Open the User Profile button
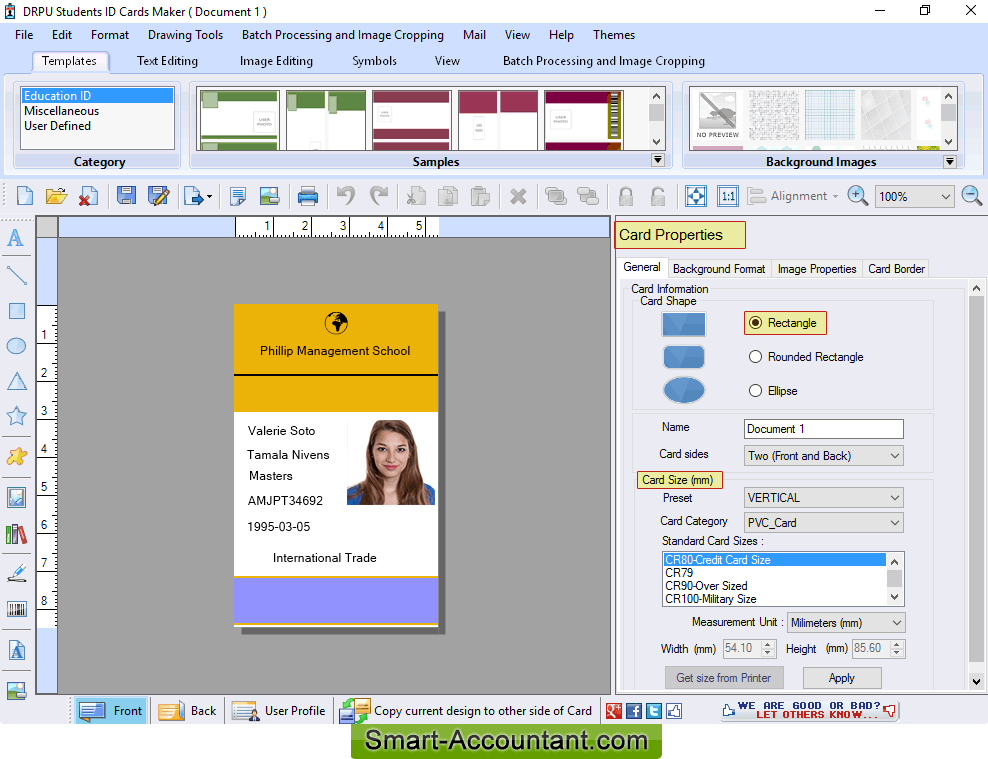 [279, 711]
